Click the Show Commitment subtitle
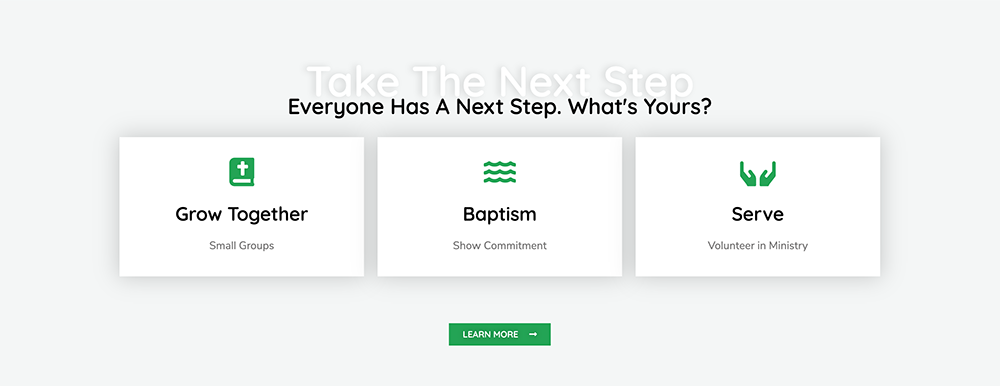The width and height of the screenshot is (1000, 386). click(x=499, y=246)
